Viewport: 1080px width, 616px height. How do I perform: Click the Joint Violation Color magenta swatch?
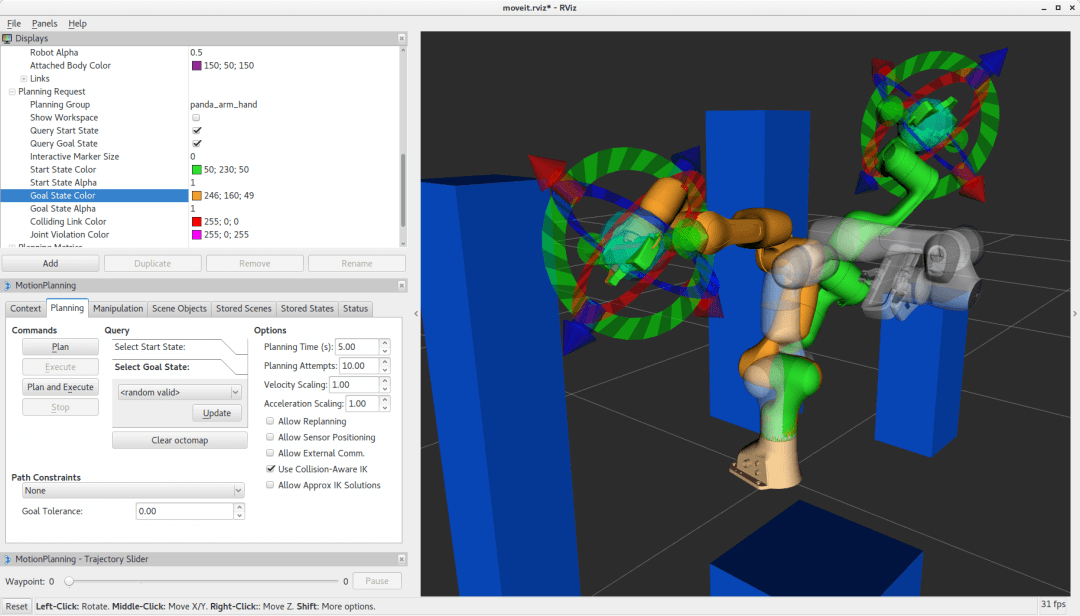coord(196,235)
